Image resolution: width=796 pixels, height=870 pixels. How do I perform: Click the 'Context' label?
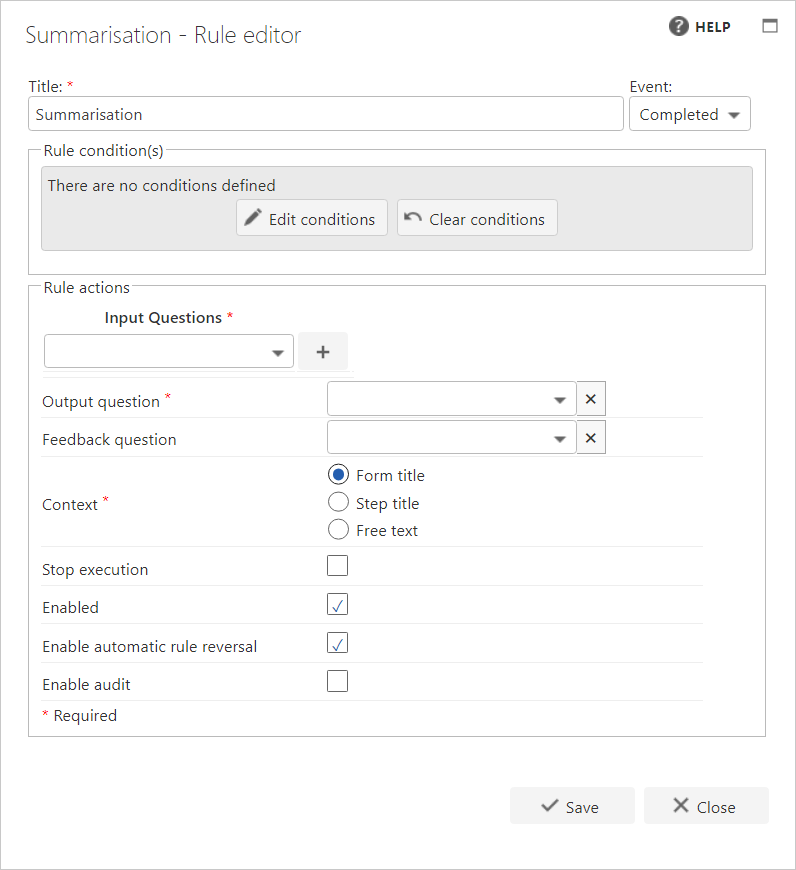(x=70, y=505)
